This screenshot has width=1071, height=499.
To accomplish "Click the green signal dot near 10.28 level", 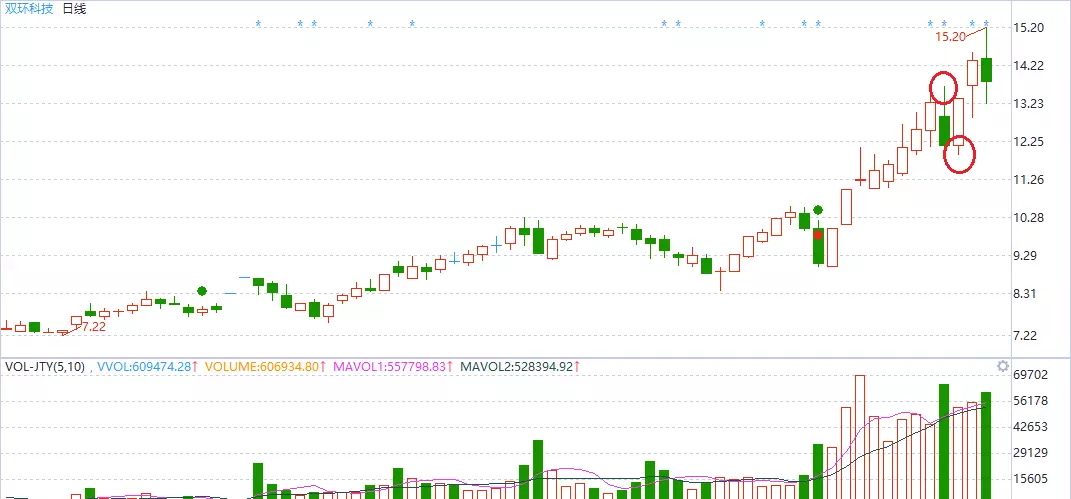I will pos(818,210).
